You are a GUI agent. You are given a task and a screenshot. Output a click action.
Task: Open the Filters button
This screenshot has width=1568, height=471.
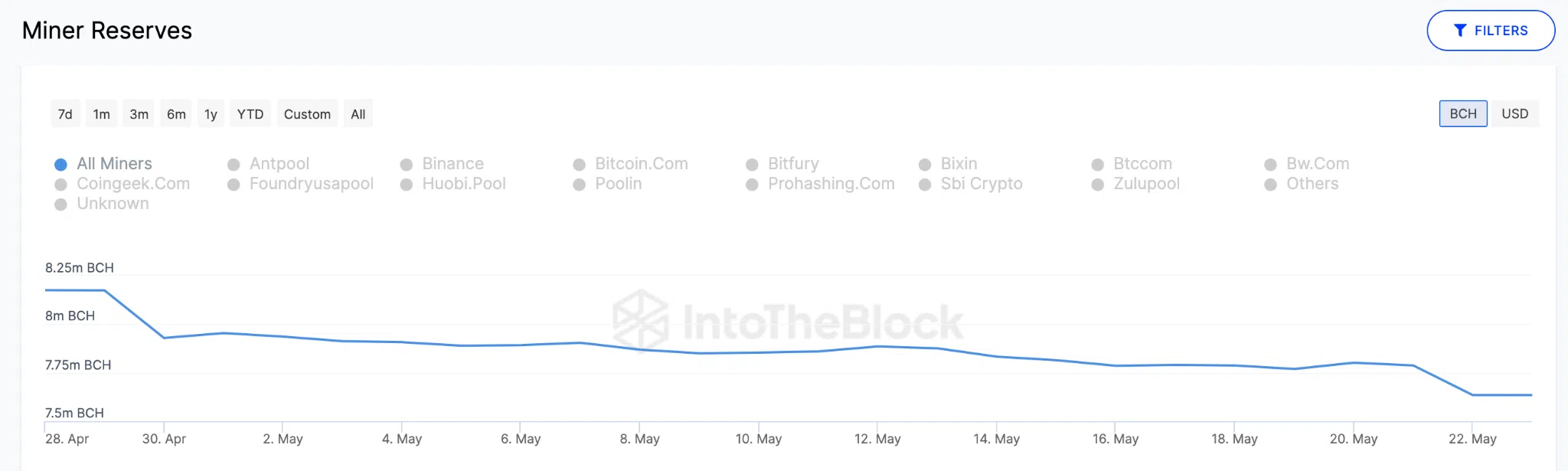pyautogui.click(x=1490, y=31)
